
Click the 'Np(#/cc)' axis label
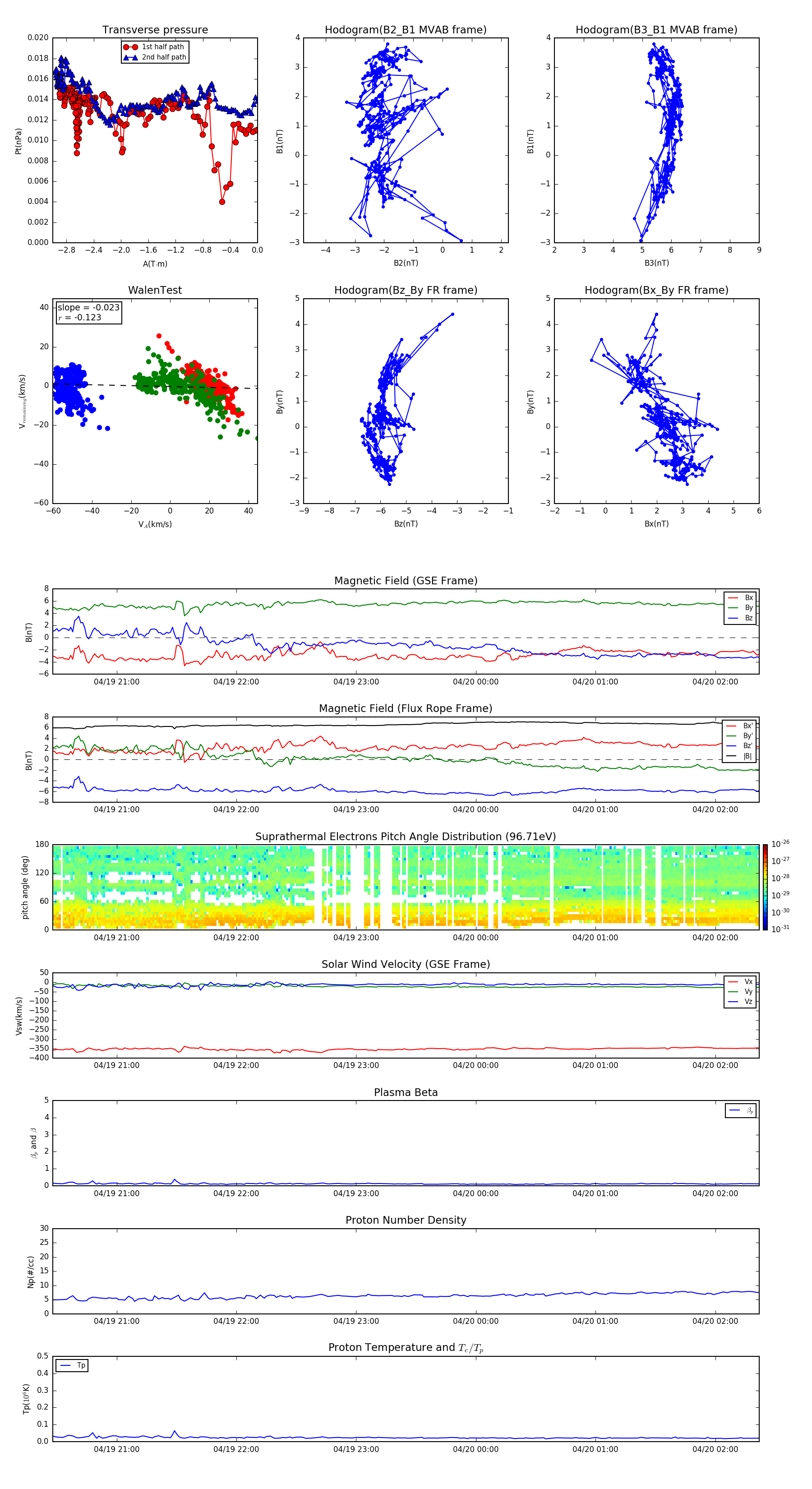coord(31,1272)
